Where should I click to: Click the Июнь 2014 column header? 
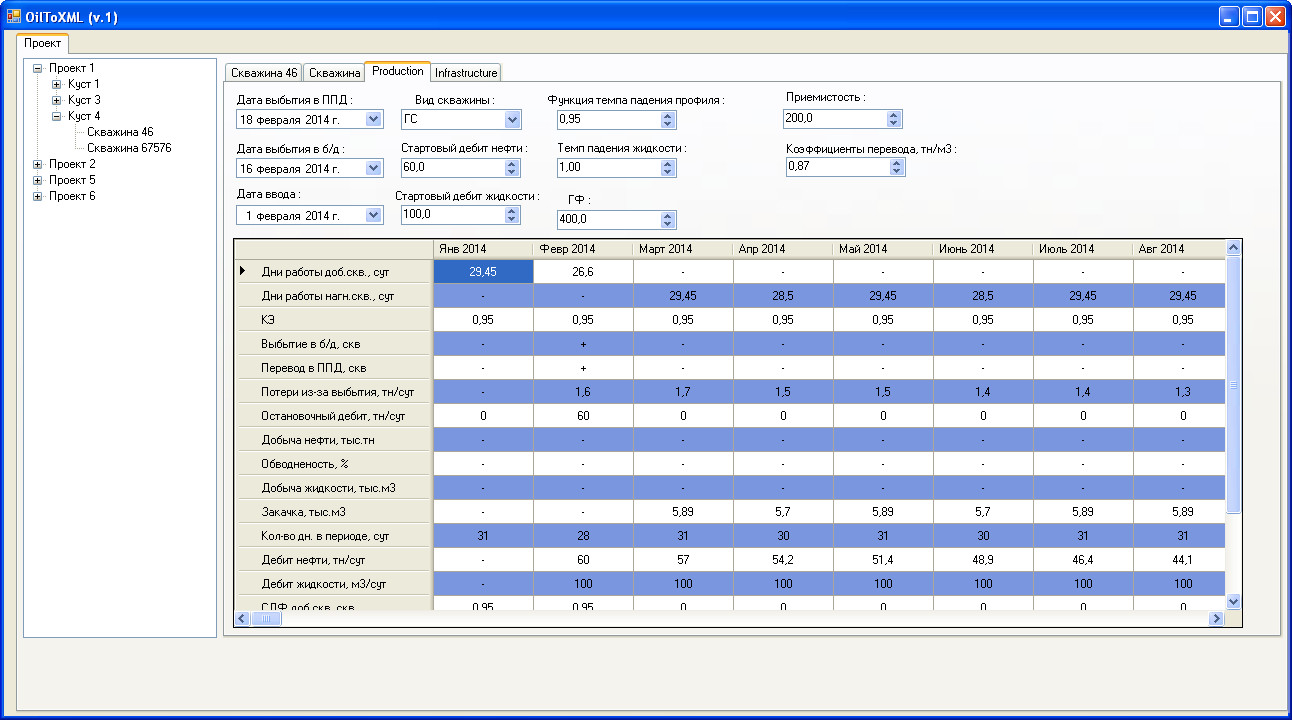tap(983, 248)
